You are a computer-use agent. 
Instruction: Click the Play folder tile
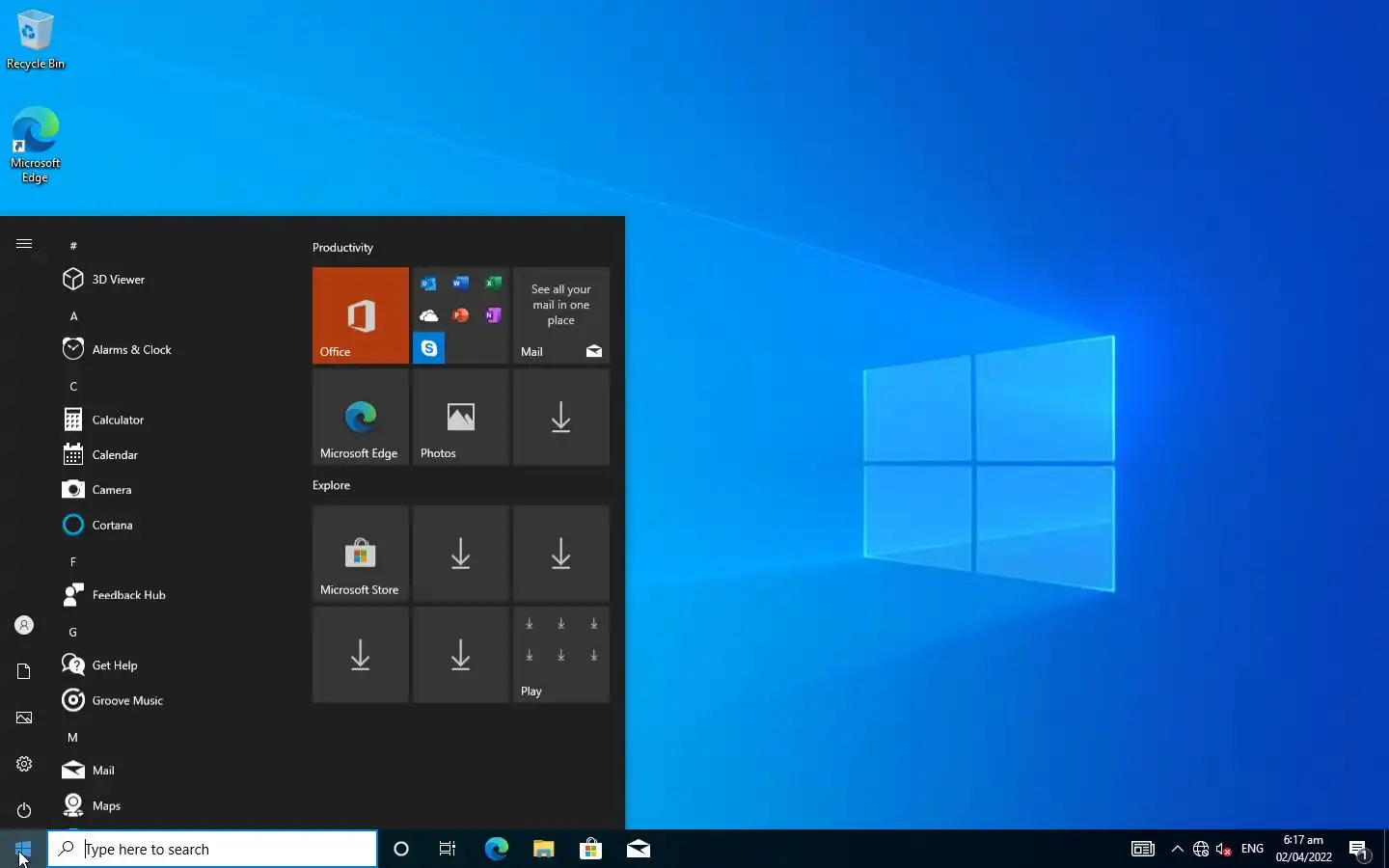561,654
